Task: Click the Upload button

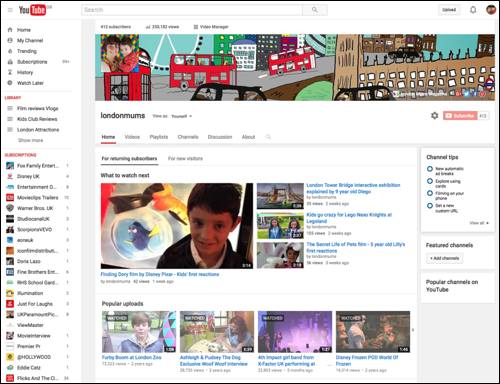Action: [449, 10]
